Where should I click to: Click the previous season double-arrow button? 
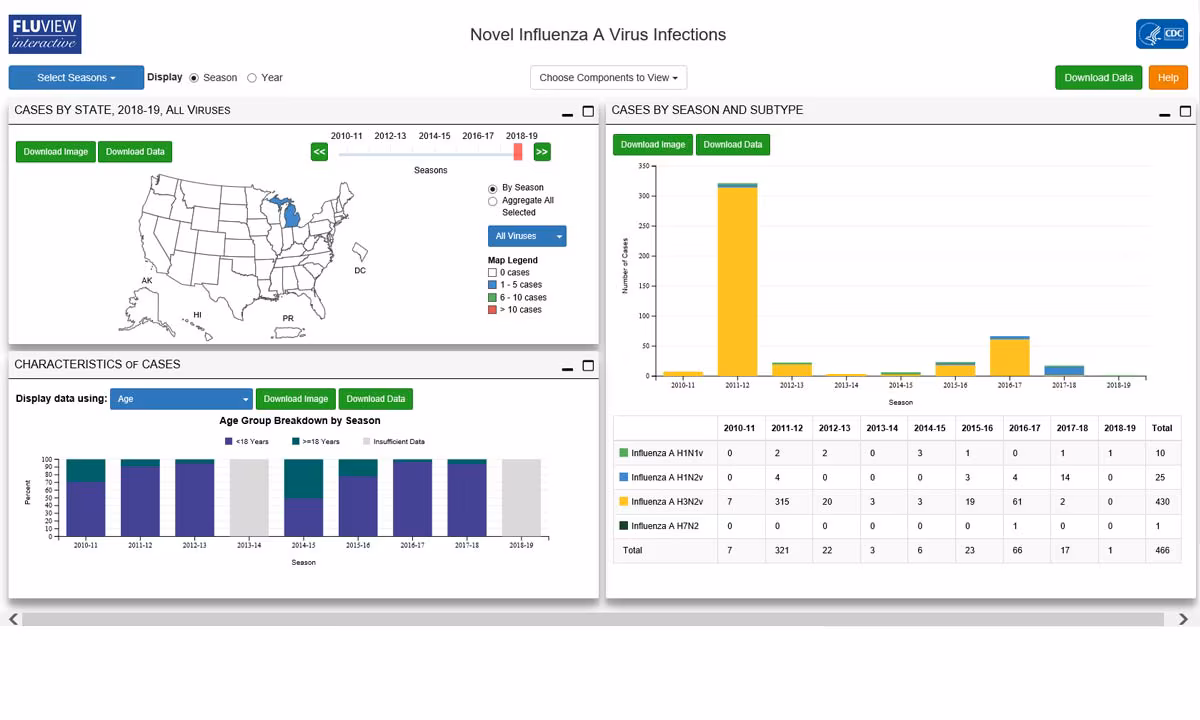click(319, 152)
